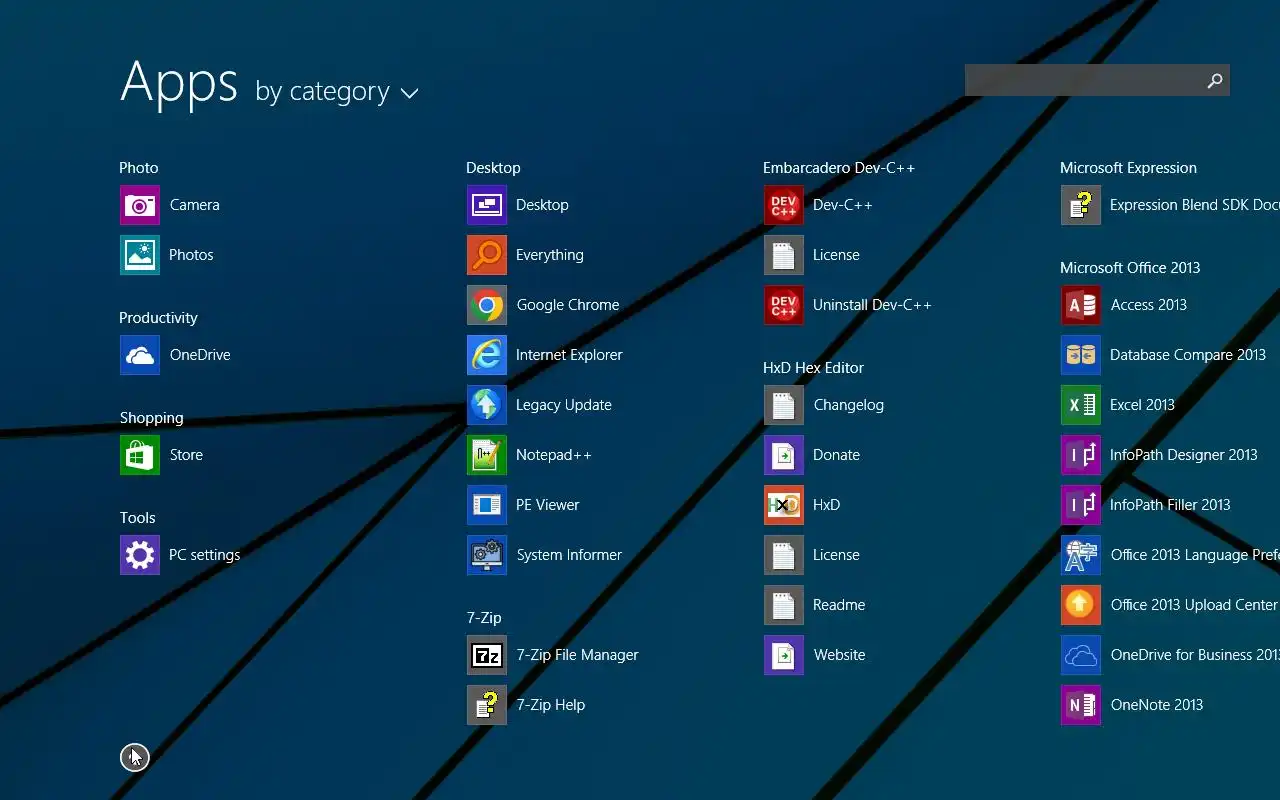Launch Dev-C++ icon
Screen dimensions: 1280x800
pos(784,205)
